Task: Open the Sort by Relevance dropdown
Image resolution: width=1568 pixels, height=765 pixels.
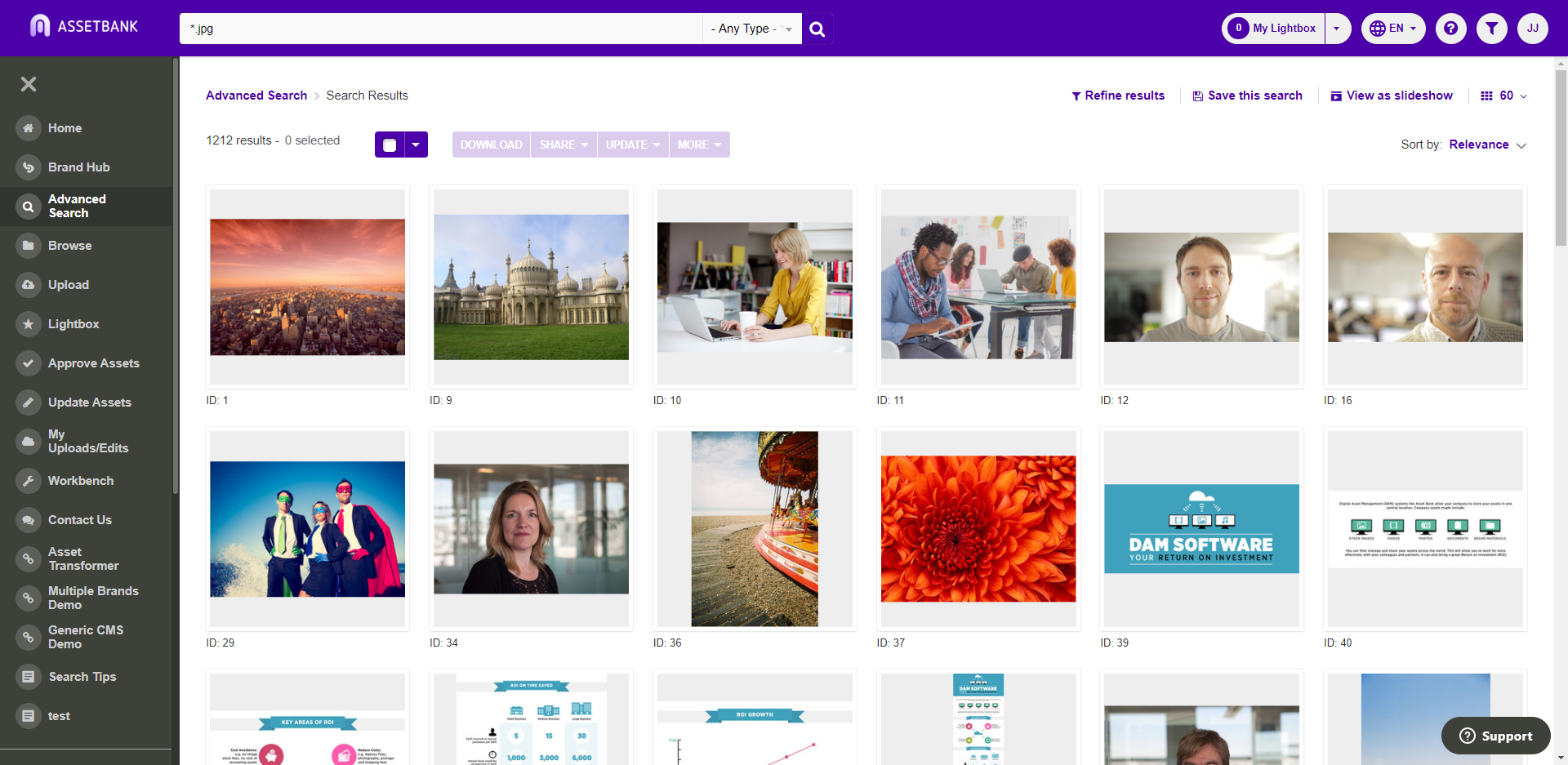Action: click(x=1487, y=145)
